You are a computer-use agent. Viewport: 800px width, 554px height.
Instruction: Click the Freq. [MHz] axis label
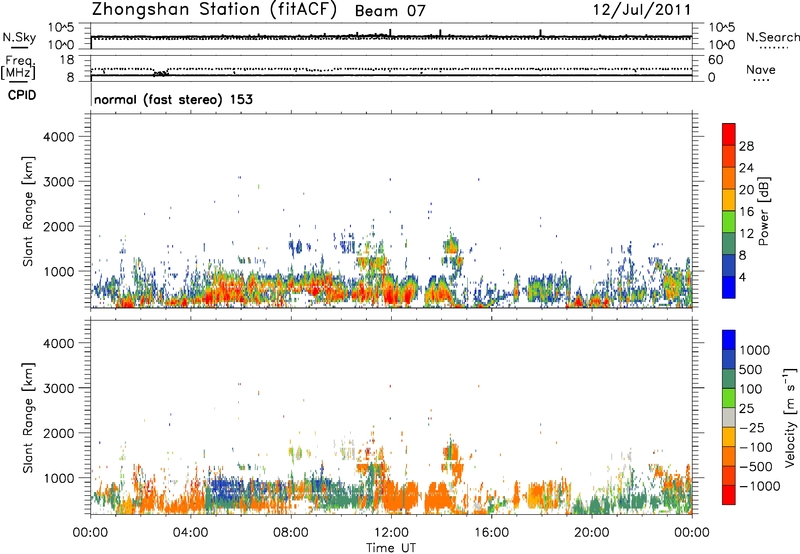point(18,67)
